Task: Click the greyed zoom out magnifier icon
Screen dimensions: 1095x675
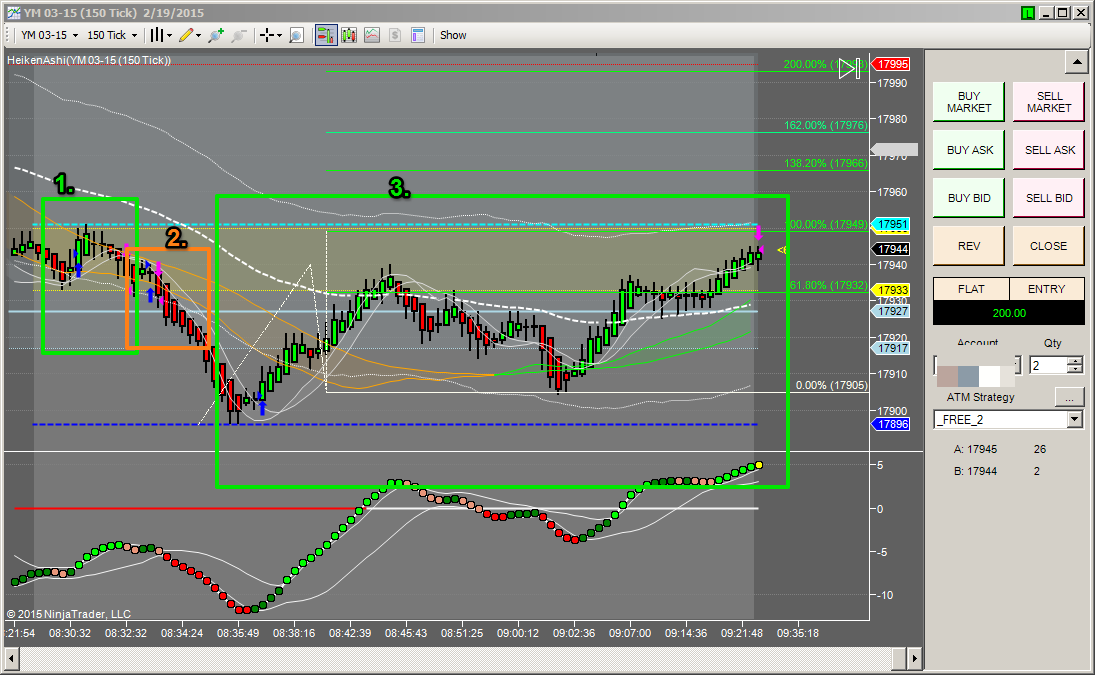Action: (x=239, y=35)
